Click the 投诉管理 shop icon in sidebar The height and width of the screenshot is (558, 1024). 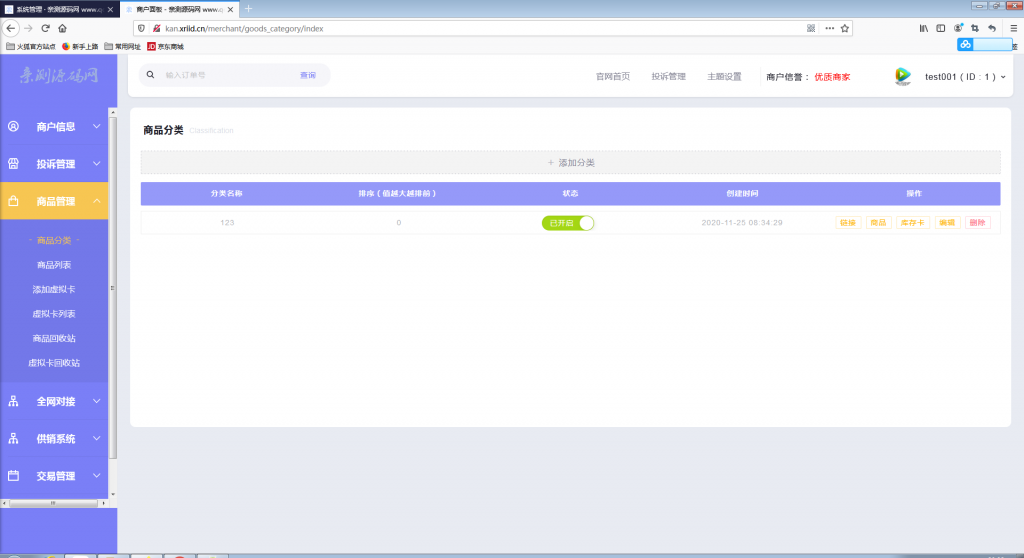click(14, 164)
